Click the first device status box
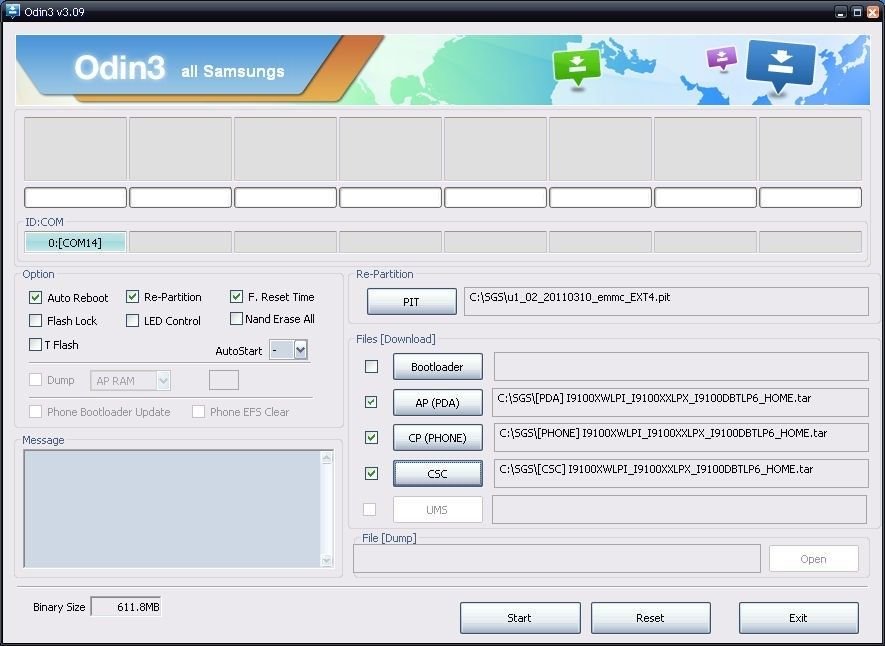 [x=76, y=149]
